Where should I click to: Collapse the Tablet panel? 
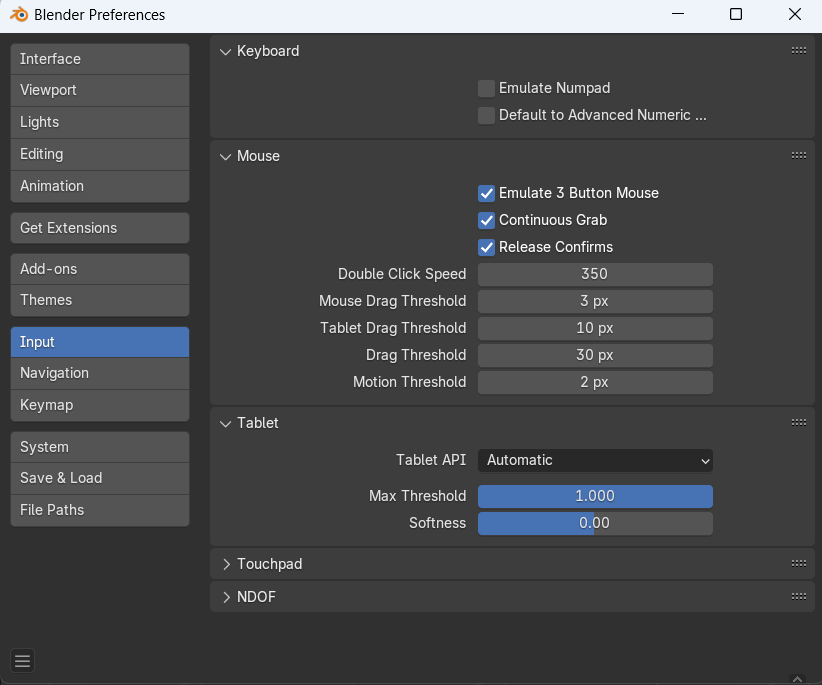pyautogui.click(x=225, y=423)
